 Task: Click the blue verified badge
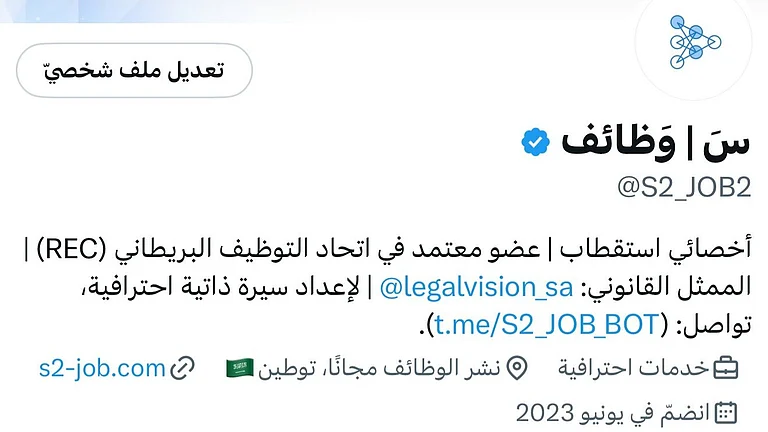point(535,144)
